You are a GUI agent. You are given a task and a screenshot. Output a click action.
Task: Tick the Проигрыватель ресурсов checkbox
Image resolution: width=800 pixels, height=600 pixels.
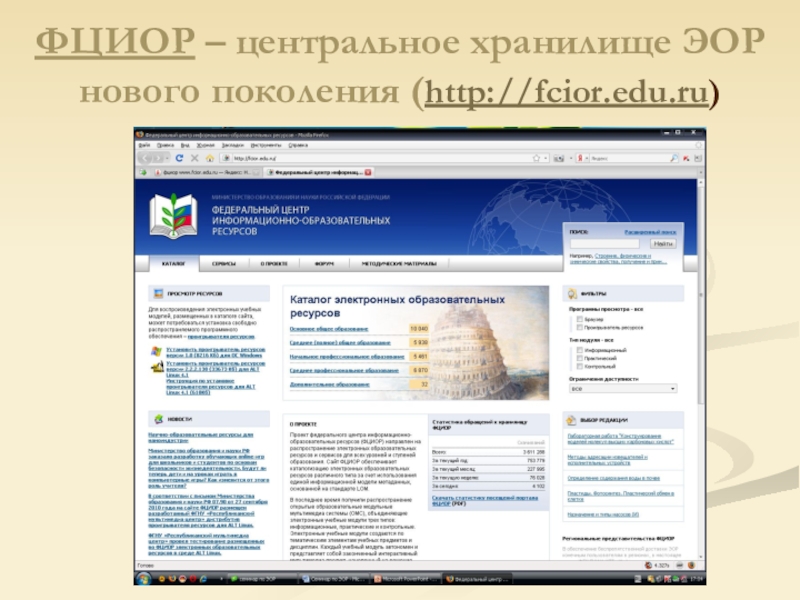(x=580, y=327)
